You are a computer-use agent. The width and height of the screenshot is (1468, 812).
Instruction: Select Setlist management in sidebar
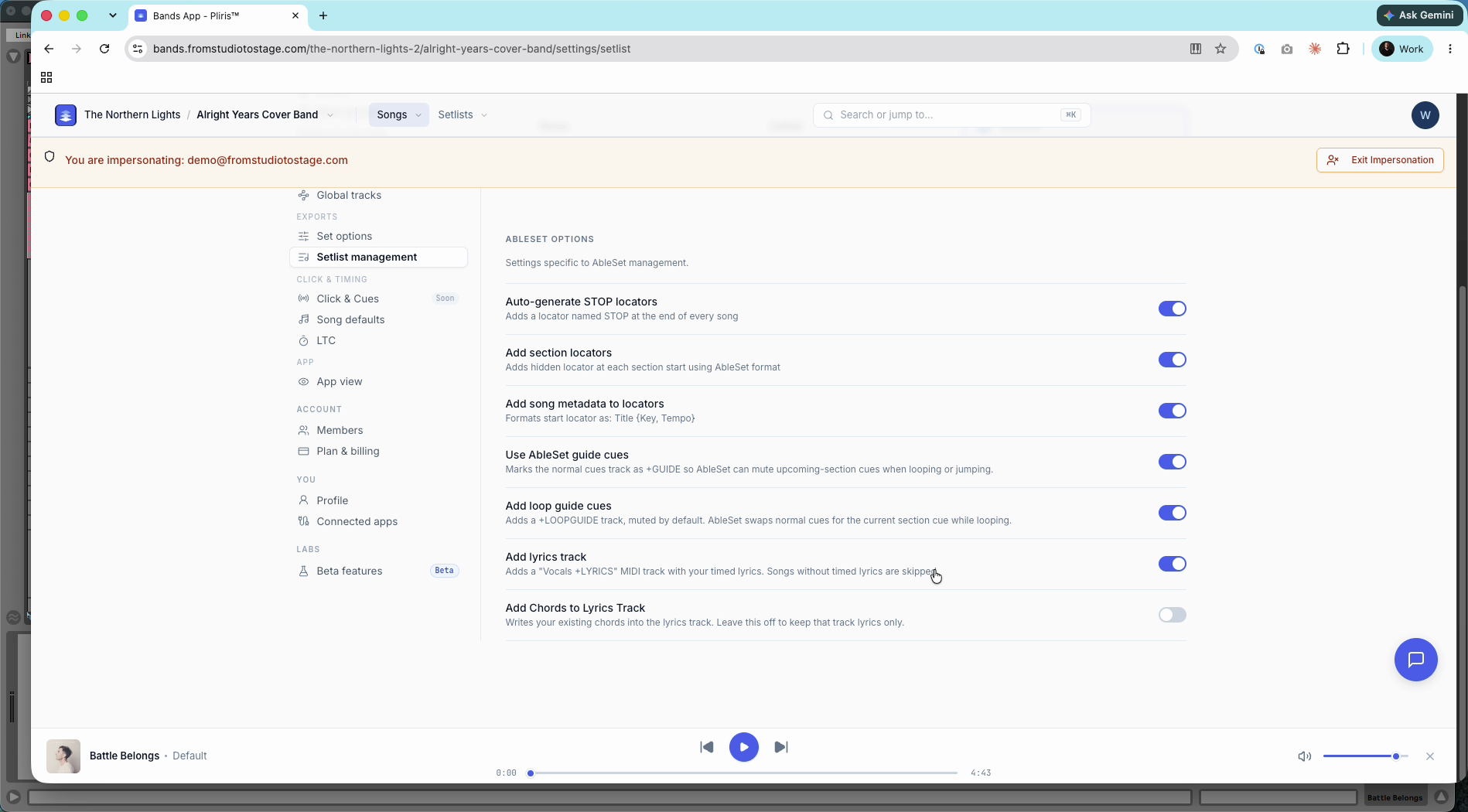point(378,257)
